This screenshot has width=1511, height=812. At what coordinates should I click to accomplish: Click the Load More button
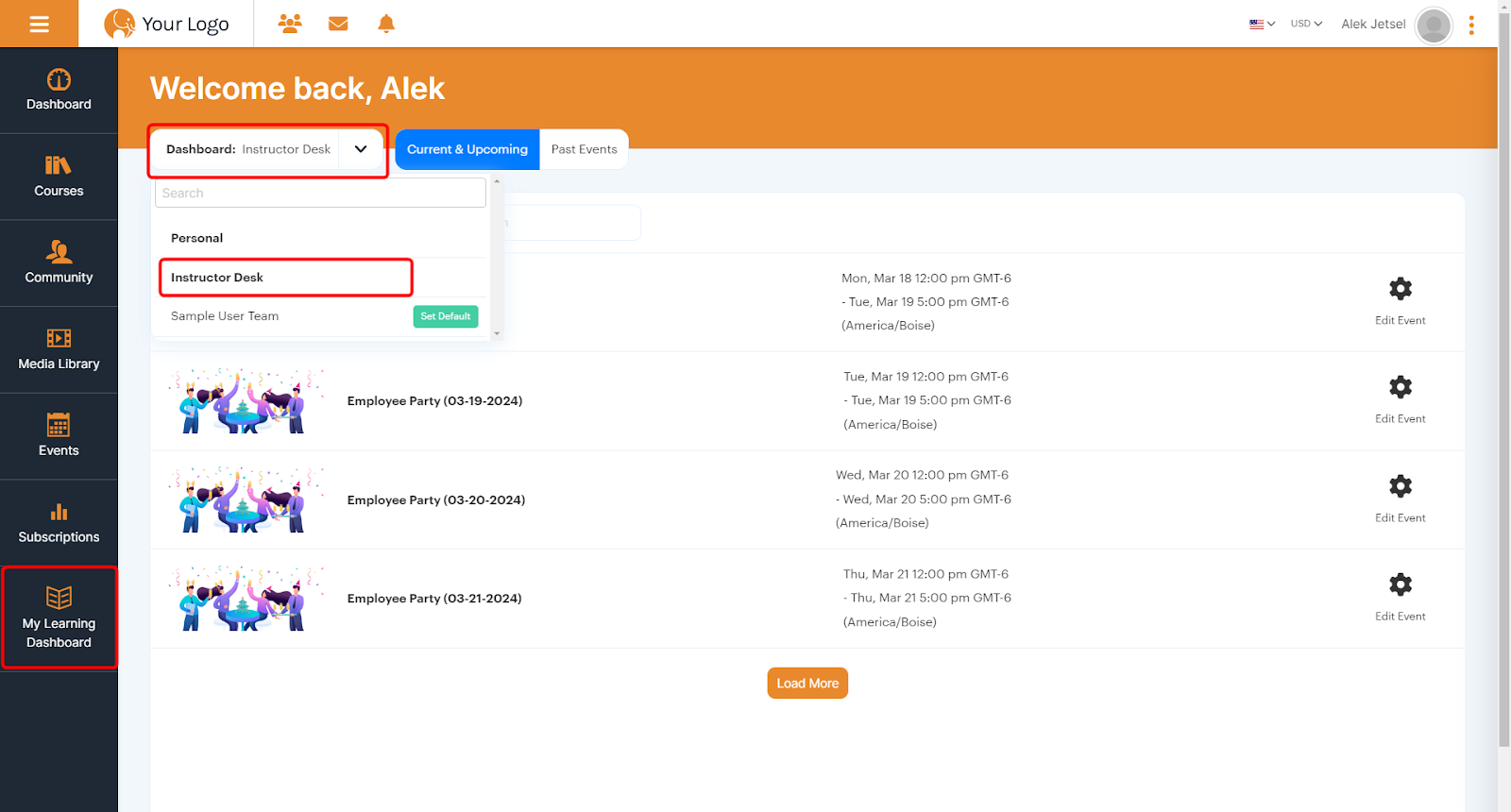807,684
